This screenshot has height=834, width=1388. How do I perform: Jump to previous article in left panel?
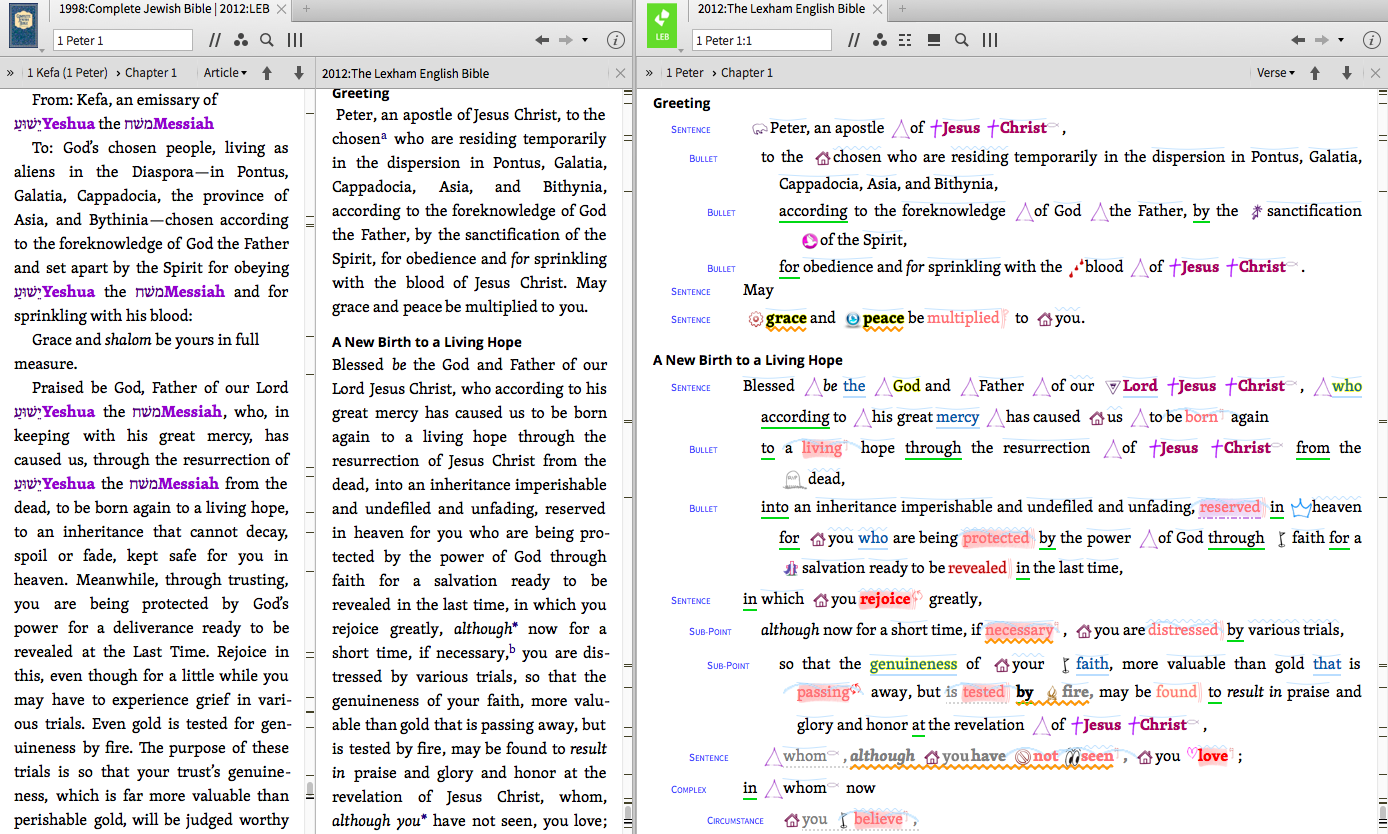[267, 73]
